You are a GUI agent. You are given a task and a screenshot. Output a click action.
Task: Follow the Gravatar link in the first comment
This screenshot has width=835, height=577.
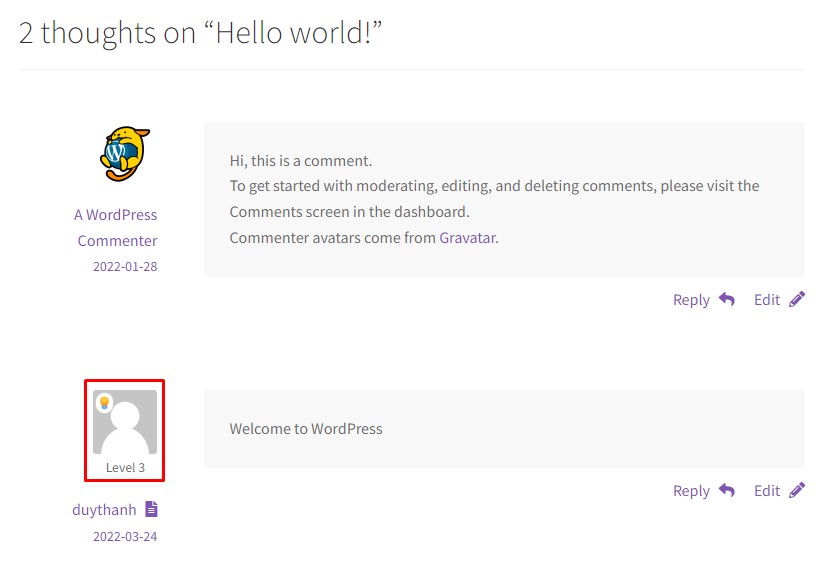[x=468, y=237]
